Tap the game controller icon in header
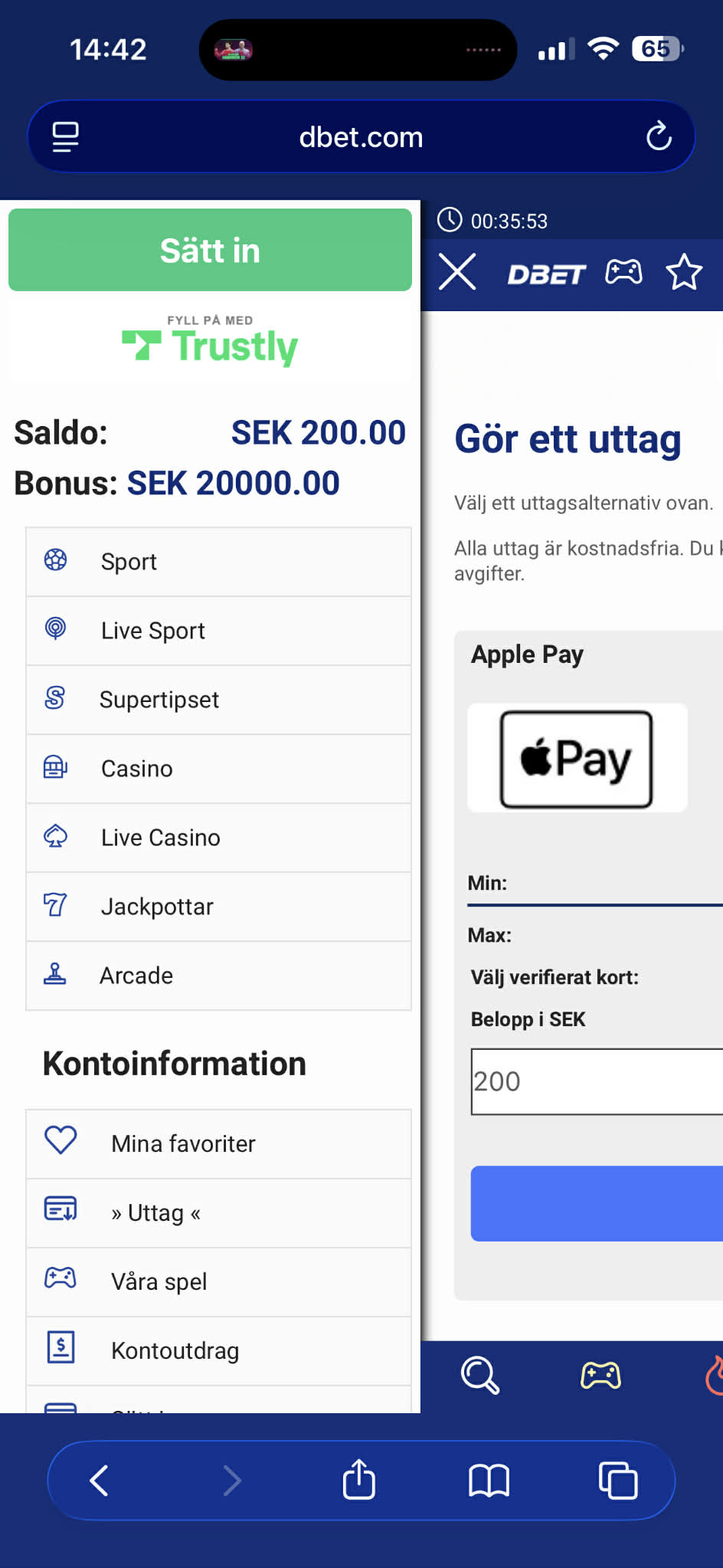723x1568 pixels. pos(623,272)
